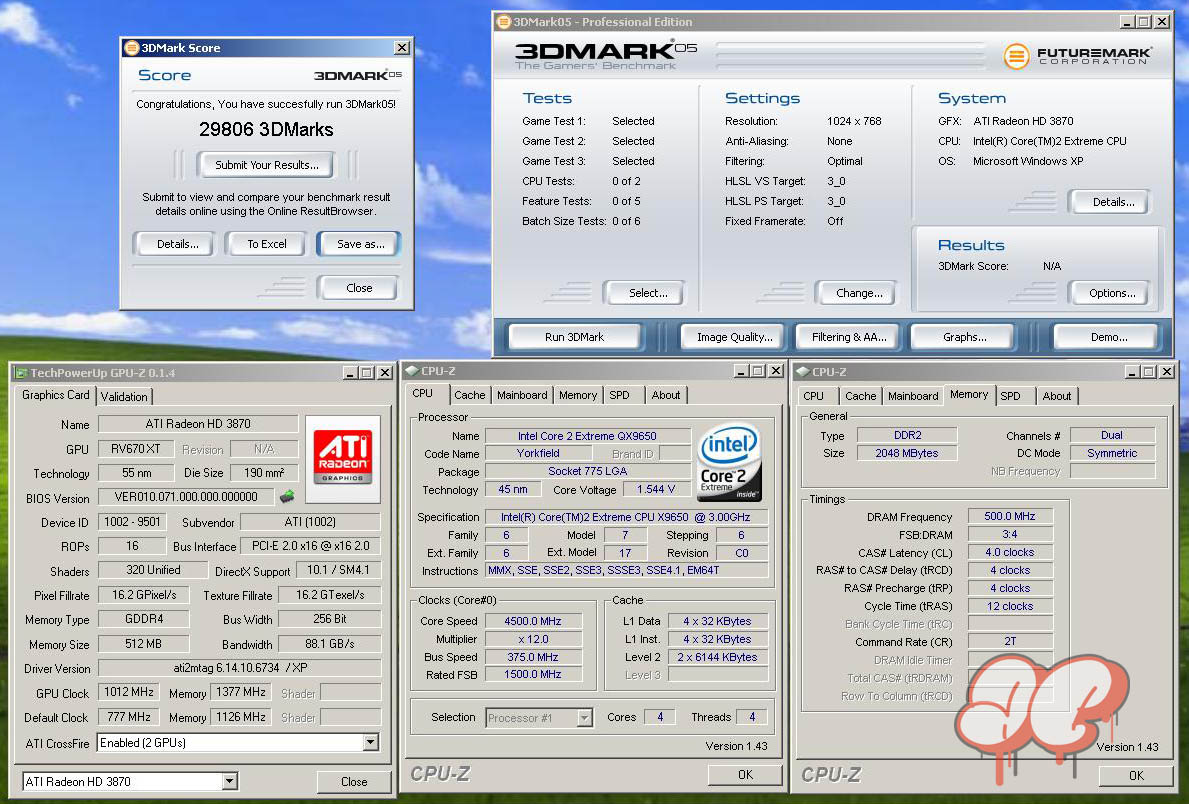Image resolution: width=1189 pixels, height=804 pixels.
Task: Click the CAS# Latency value 4.0 clocks
Action: [x=1010, y=552]
